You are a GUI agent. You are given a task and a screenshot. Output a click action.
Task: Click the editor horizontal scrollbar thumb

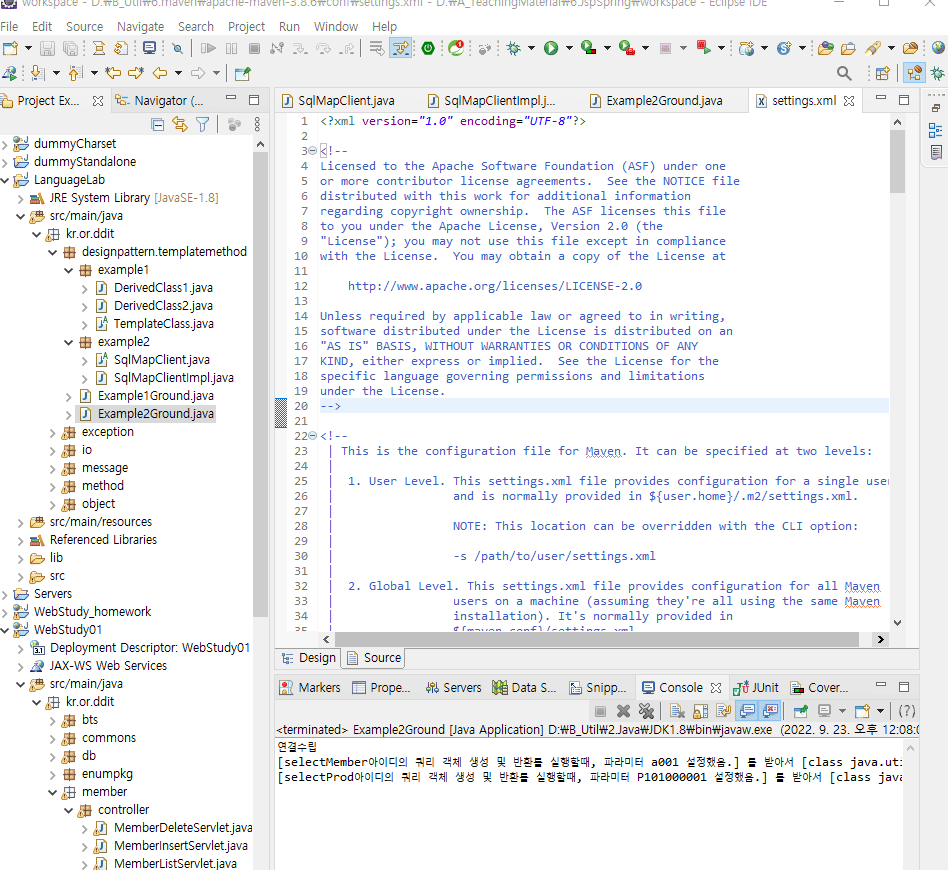[596, 639]
